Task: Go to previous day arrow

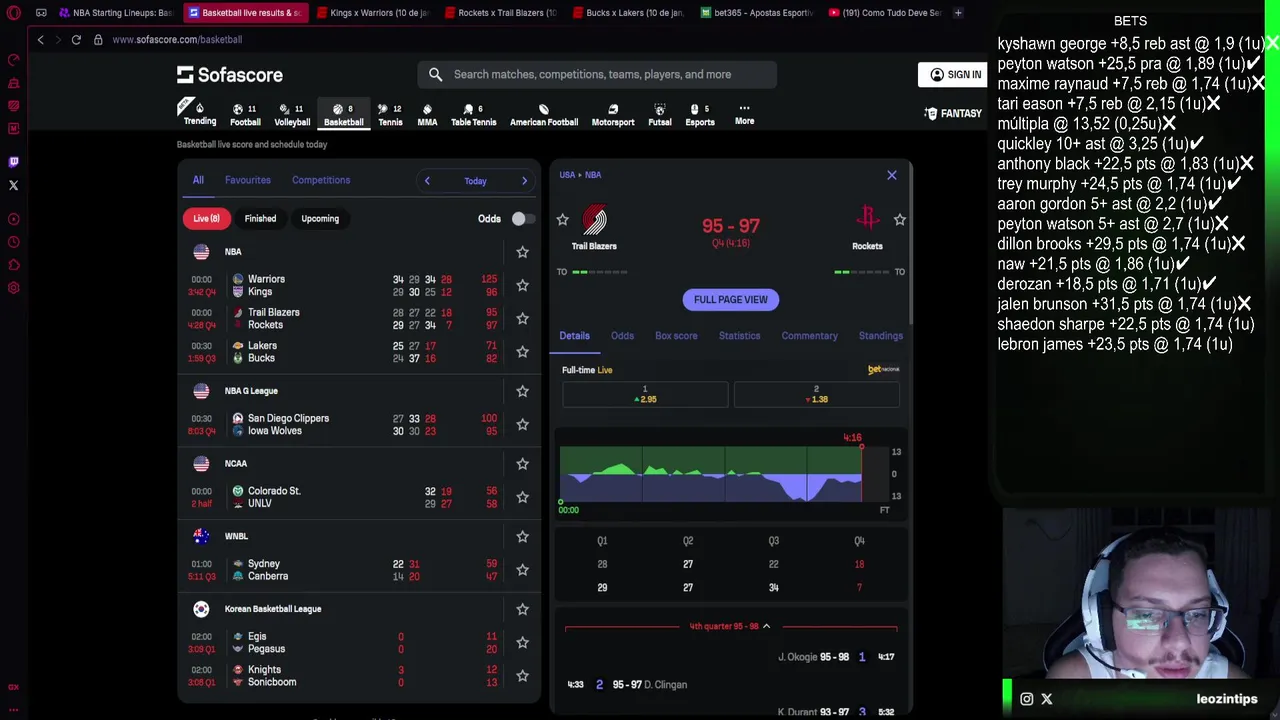Action: [427, 181]
